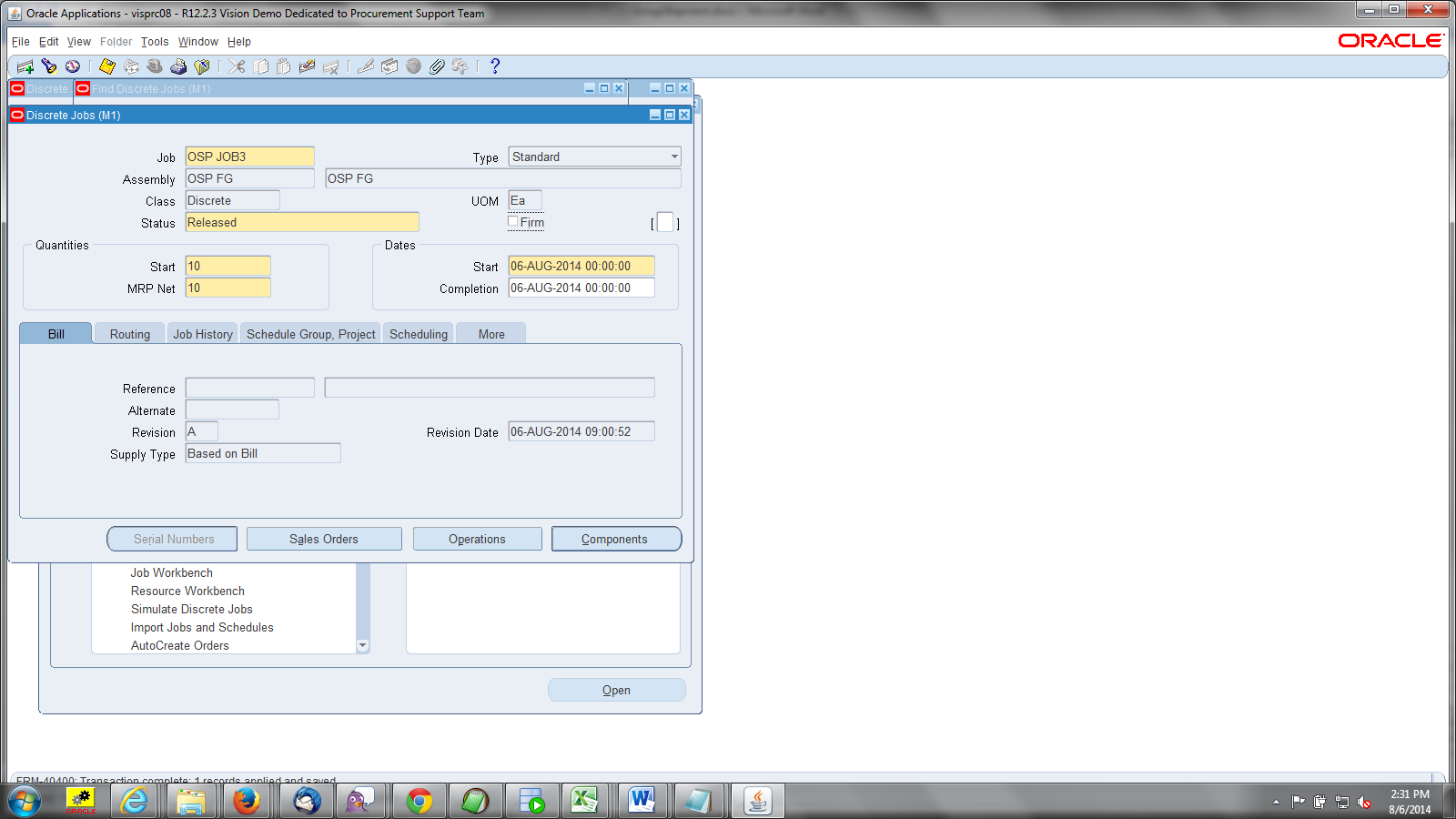Click the Print toolbar icon

pos(178,66)
